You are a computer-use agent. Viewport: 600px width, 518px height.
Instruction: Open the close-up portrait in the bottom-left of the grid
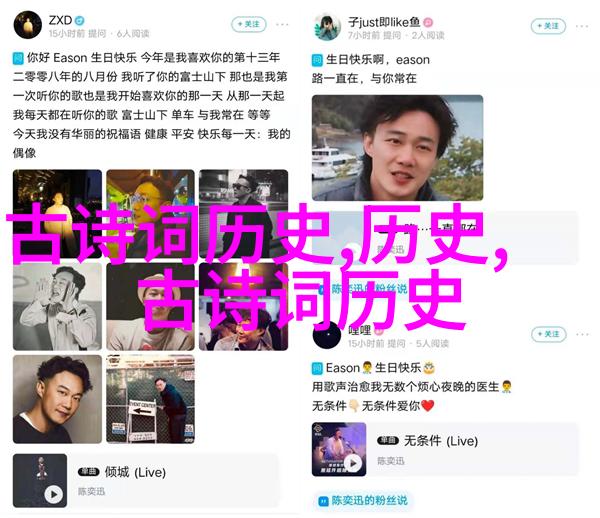point(57,399)
